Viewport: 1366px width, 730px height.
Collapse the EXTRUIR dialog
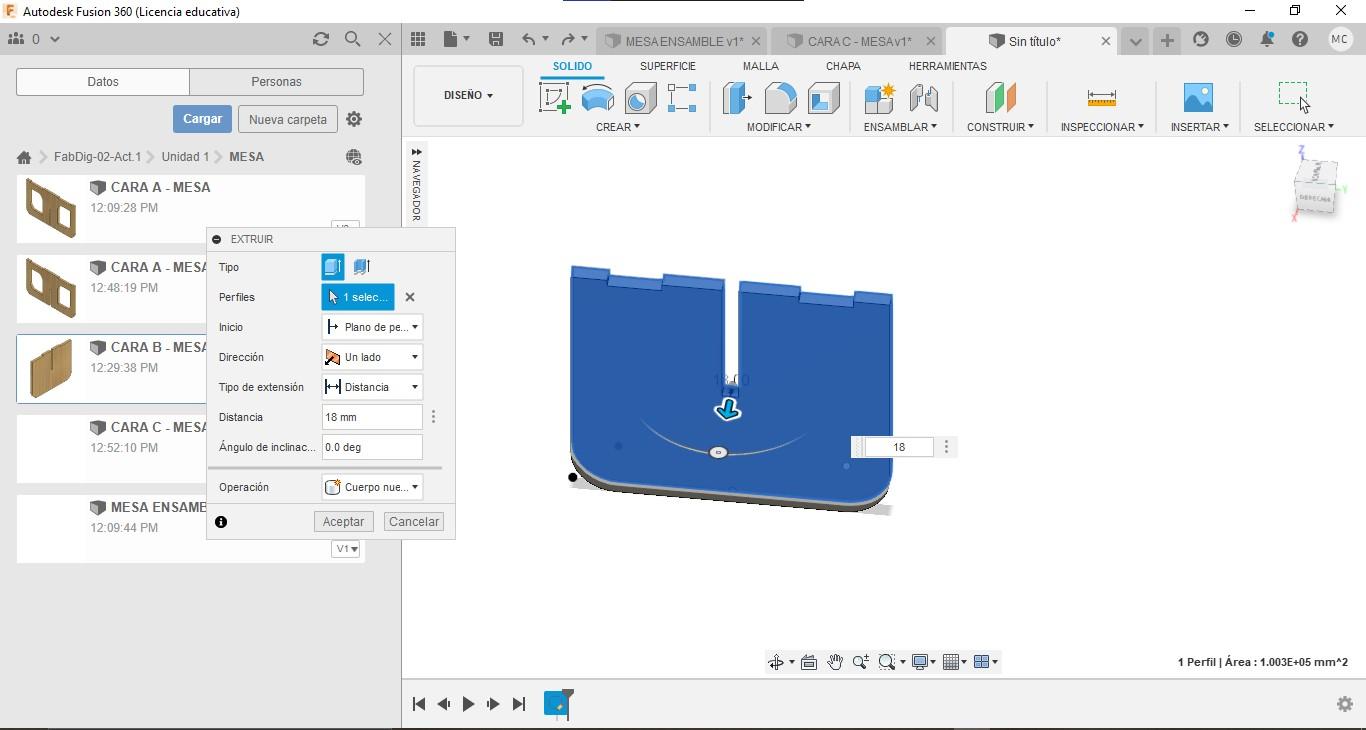point(217,239)
